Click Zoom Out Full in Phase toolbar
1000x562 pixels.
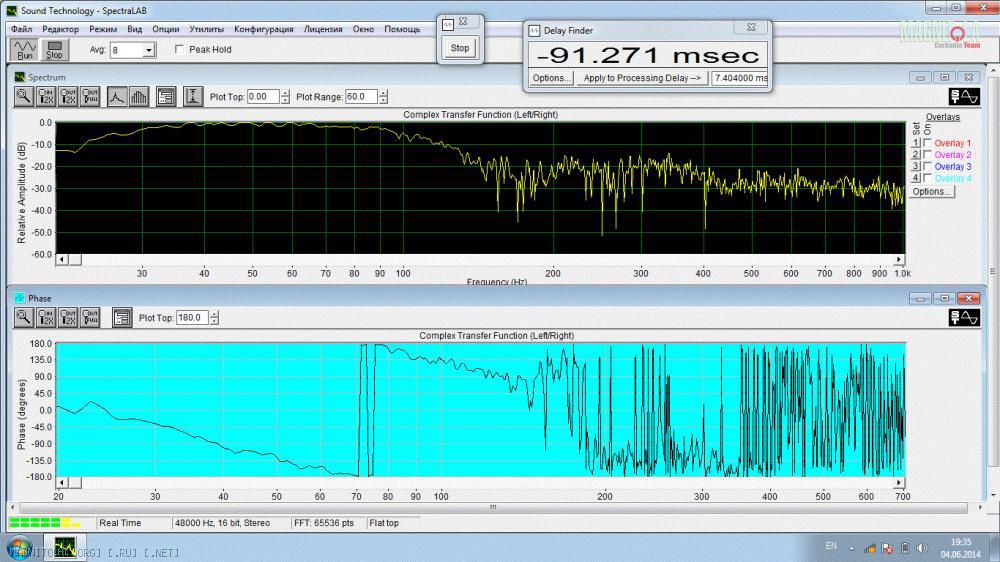pyautogui.click(x=91, y=317)
